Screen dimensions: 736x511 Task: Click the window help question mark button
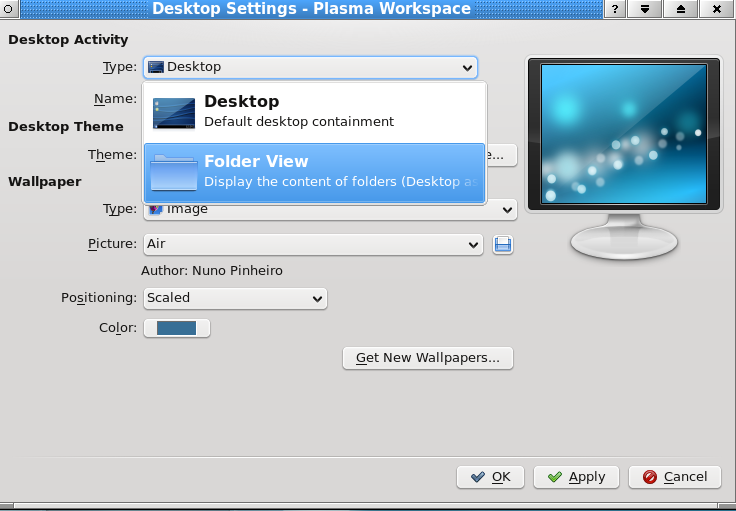pyautogui.click(x=614, y=9)
